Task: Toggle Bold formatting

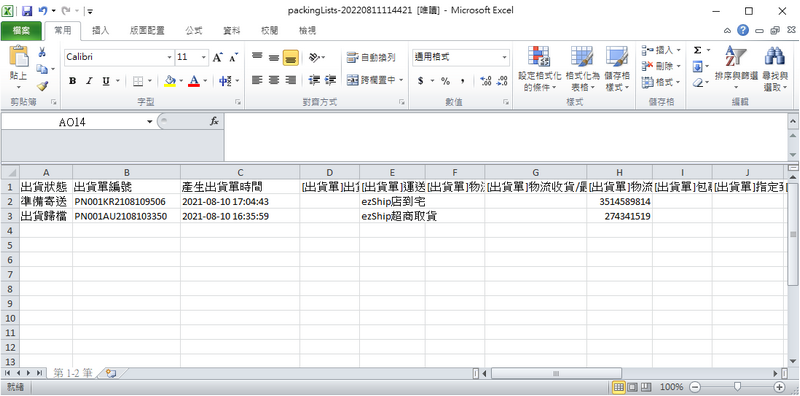Action: [x=72, y=81]
